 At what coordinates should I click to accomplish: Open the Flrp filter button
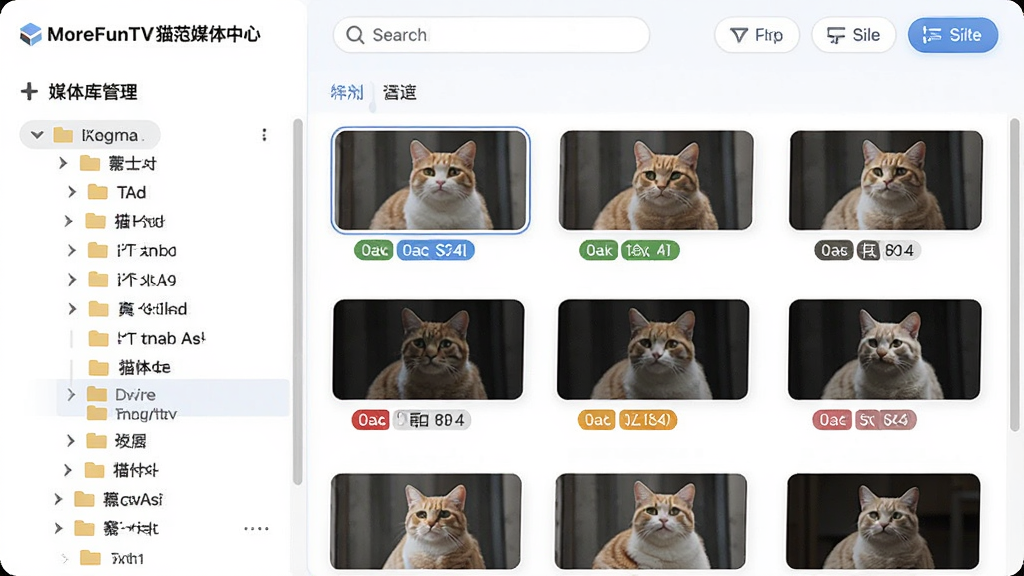click(x=757, y=35)
